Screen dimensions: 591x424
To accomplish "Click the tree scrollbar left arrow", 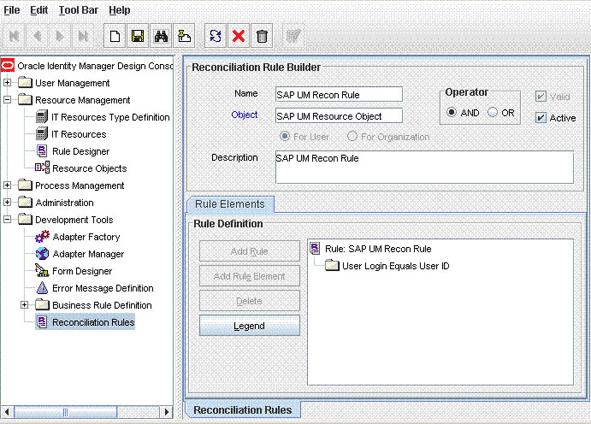I will [x=7, y=412].
